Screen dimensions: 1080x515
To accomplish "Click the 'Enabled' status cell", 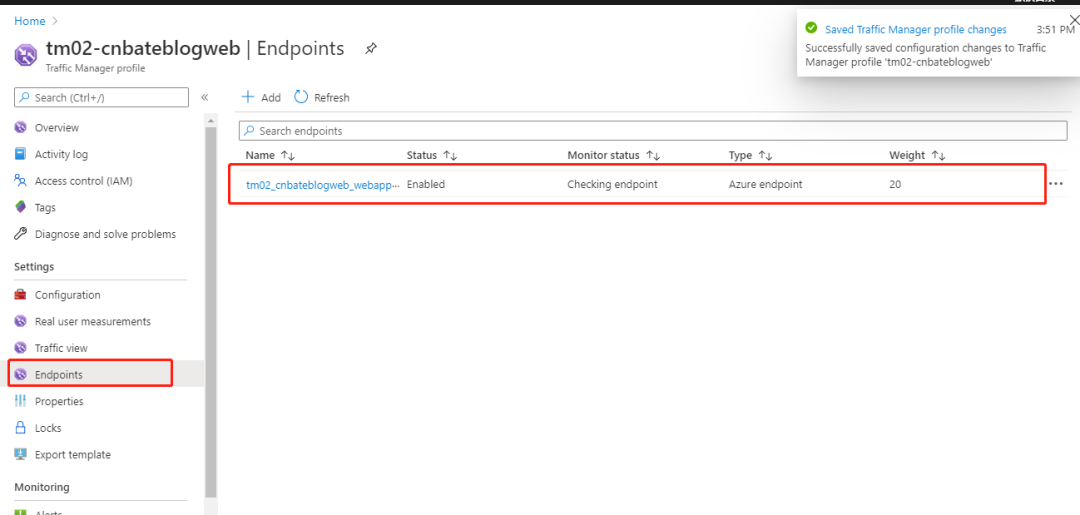I will pyautogui.click(x=426, y=185).
